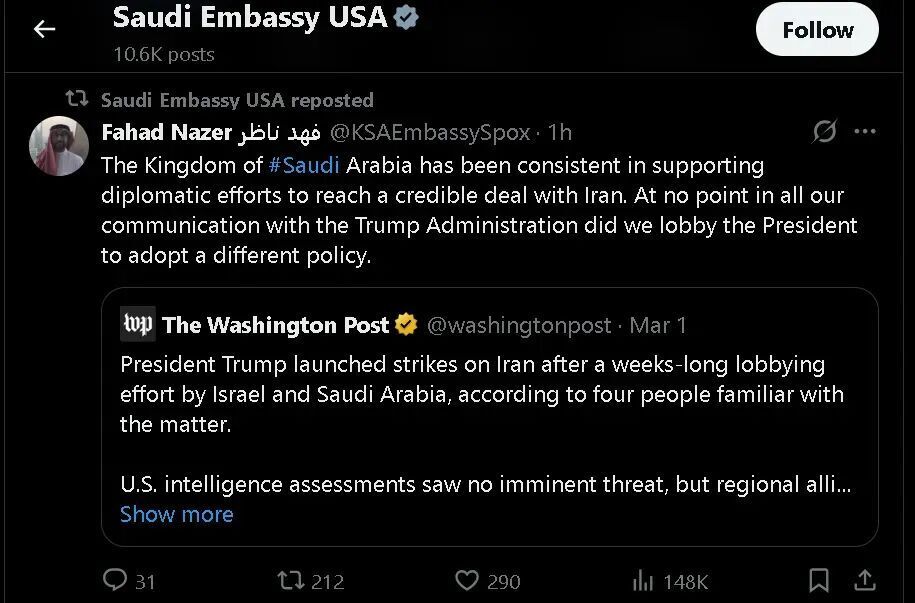Click The Washington Post logo avatar
This screenshot has width=915, height=603.
pos(138,325)
